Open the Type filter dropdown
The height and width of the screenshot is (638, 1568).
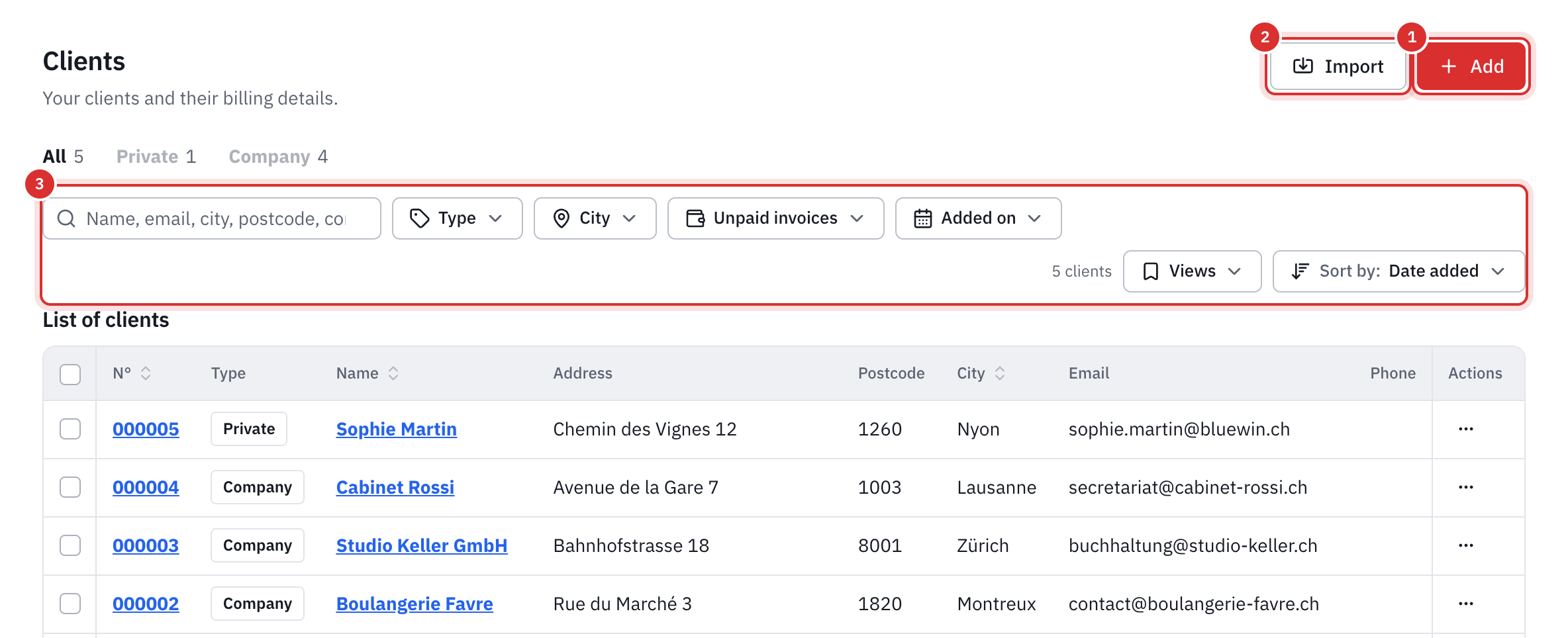coord(457,218)
